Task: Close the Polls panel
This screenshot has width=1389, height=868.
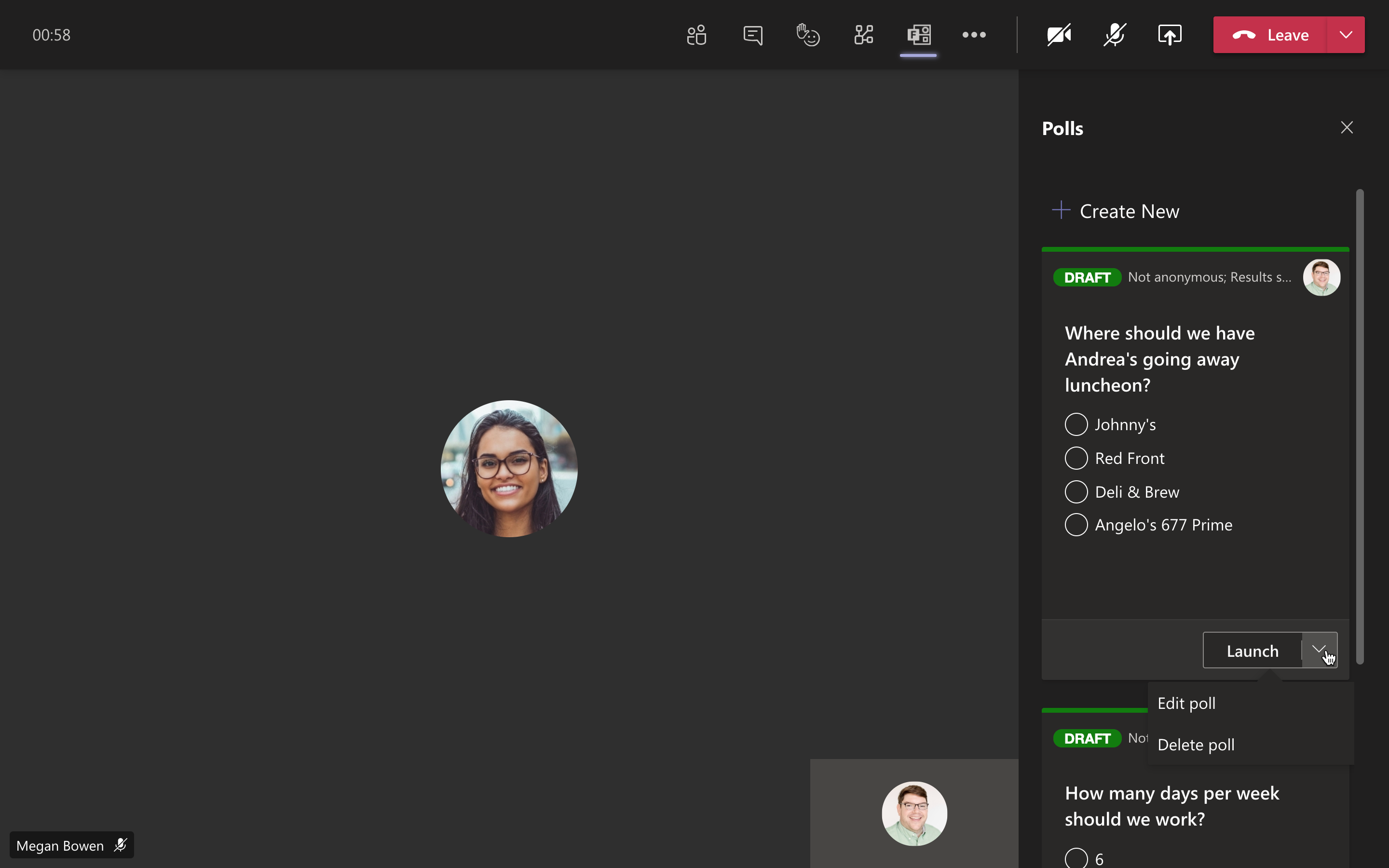Action: [1347, 127]
